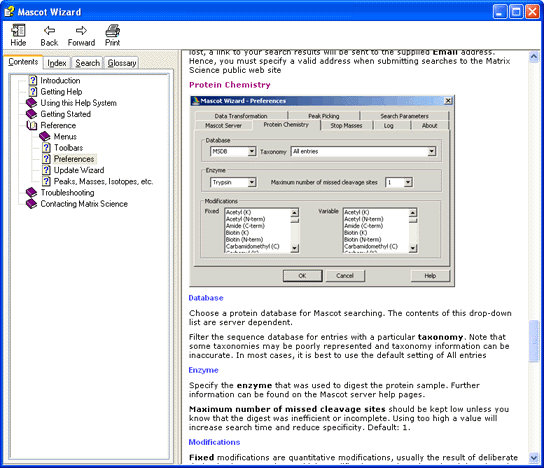Viewport: 544px width, 468px height.
Task: Click the Enzyme heading link
Action: [204, 370]
